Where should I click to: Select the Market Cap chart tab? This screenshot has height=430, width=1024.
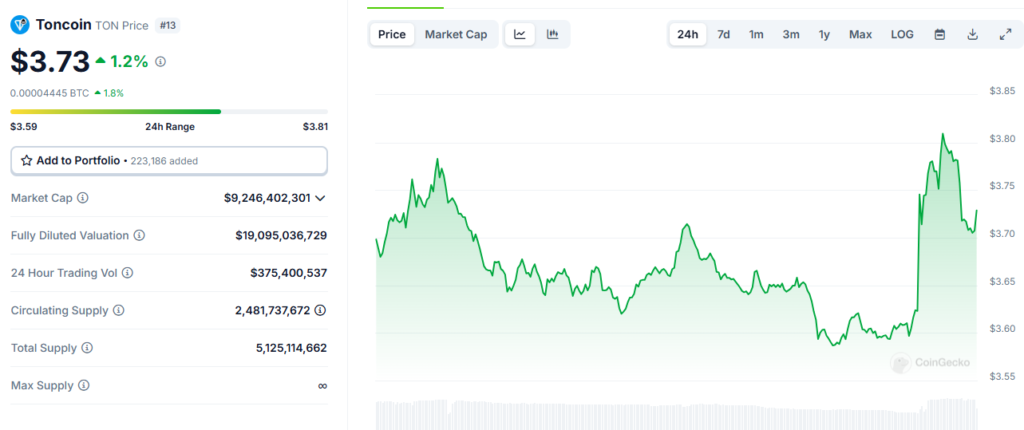(x=456, y=35)
